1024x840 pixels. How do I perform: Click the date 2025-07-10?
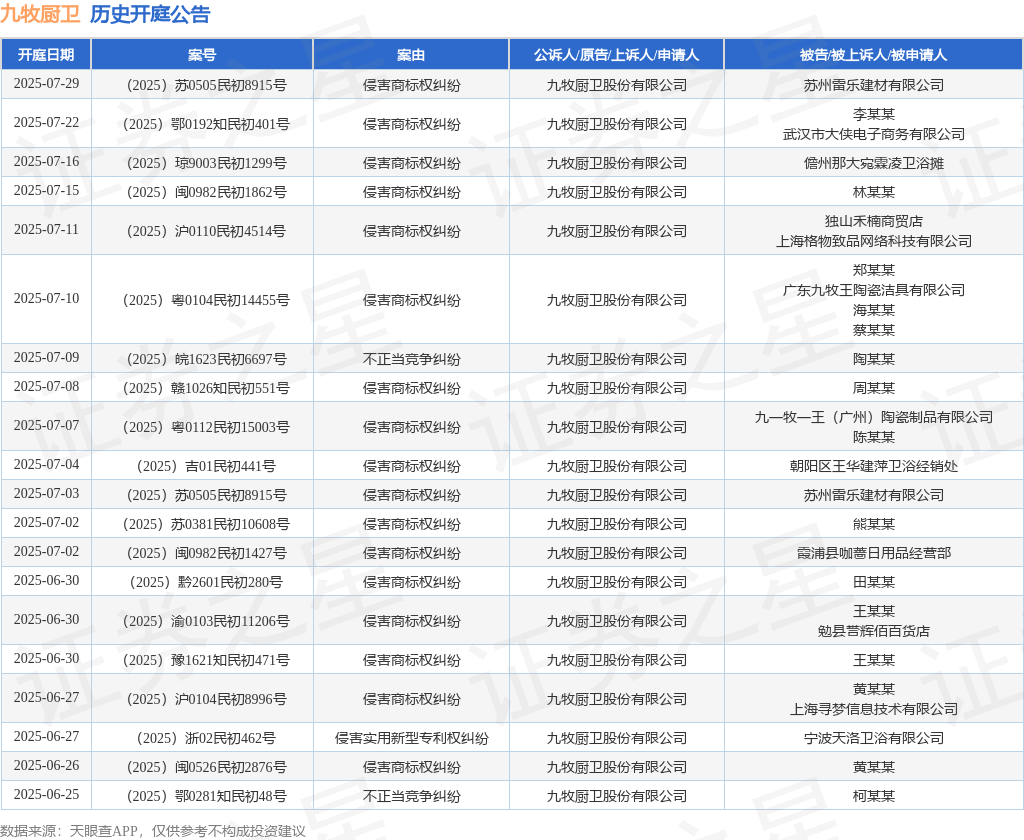pos(46,299)
